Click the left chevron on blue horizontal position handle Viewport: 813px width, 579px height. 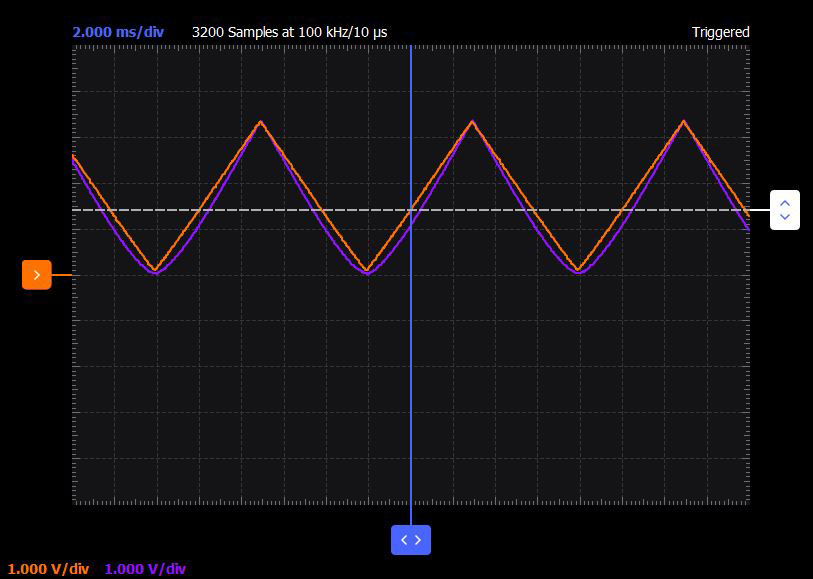(404, 540)
